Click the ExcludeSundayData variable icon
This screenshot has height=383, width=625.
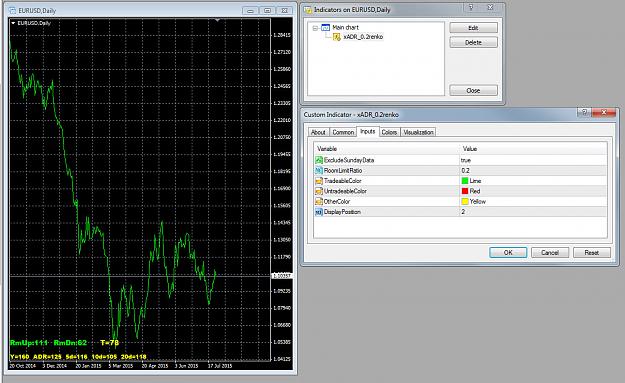(319, 160)
